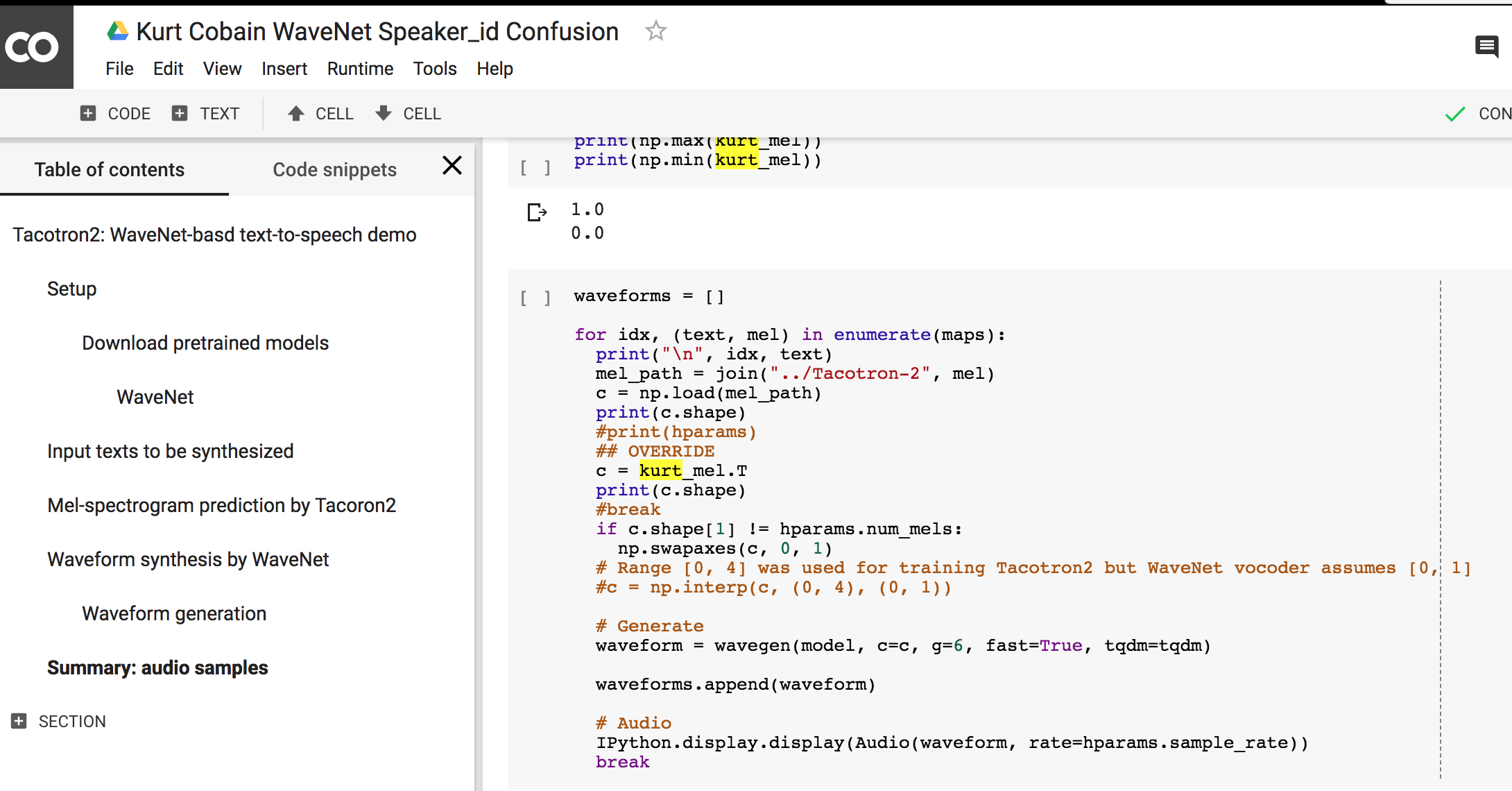Move the cell up with the up arrow
Image resolution: width=1512 pixels, height=791 pixels.
pyautogui.click(x=296, y=113)
